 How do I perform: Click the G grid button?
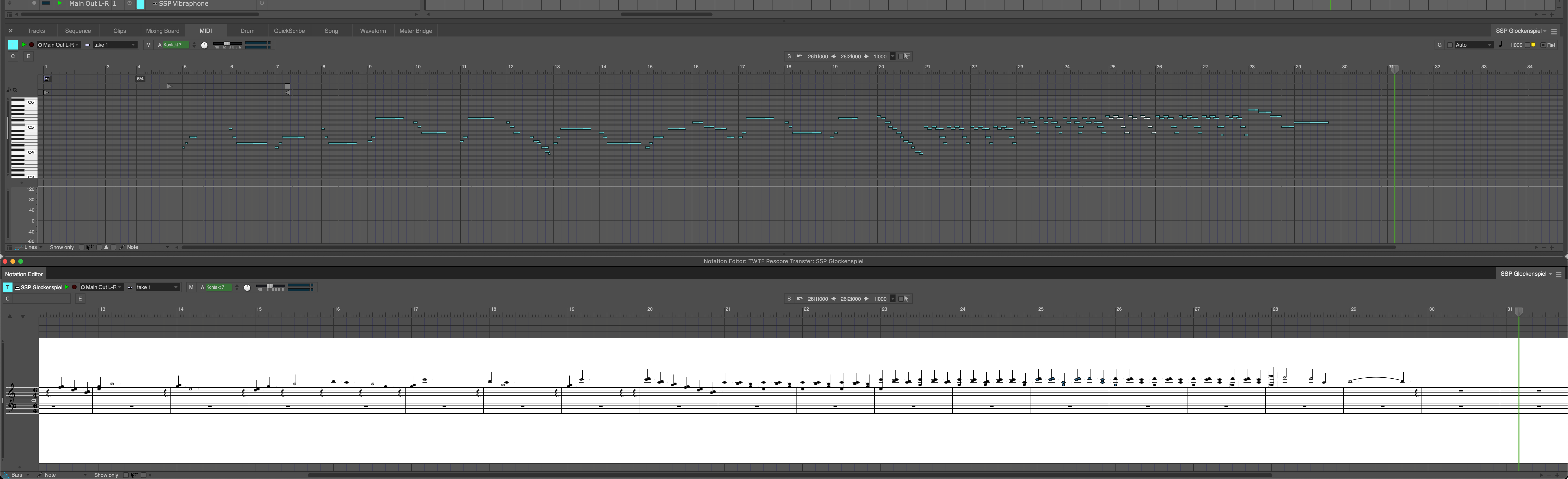click(x=1440, y=45)
